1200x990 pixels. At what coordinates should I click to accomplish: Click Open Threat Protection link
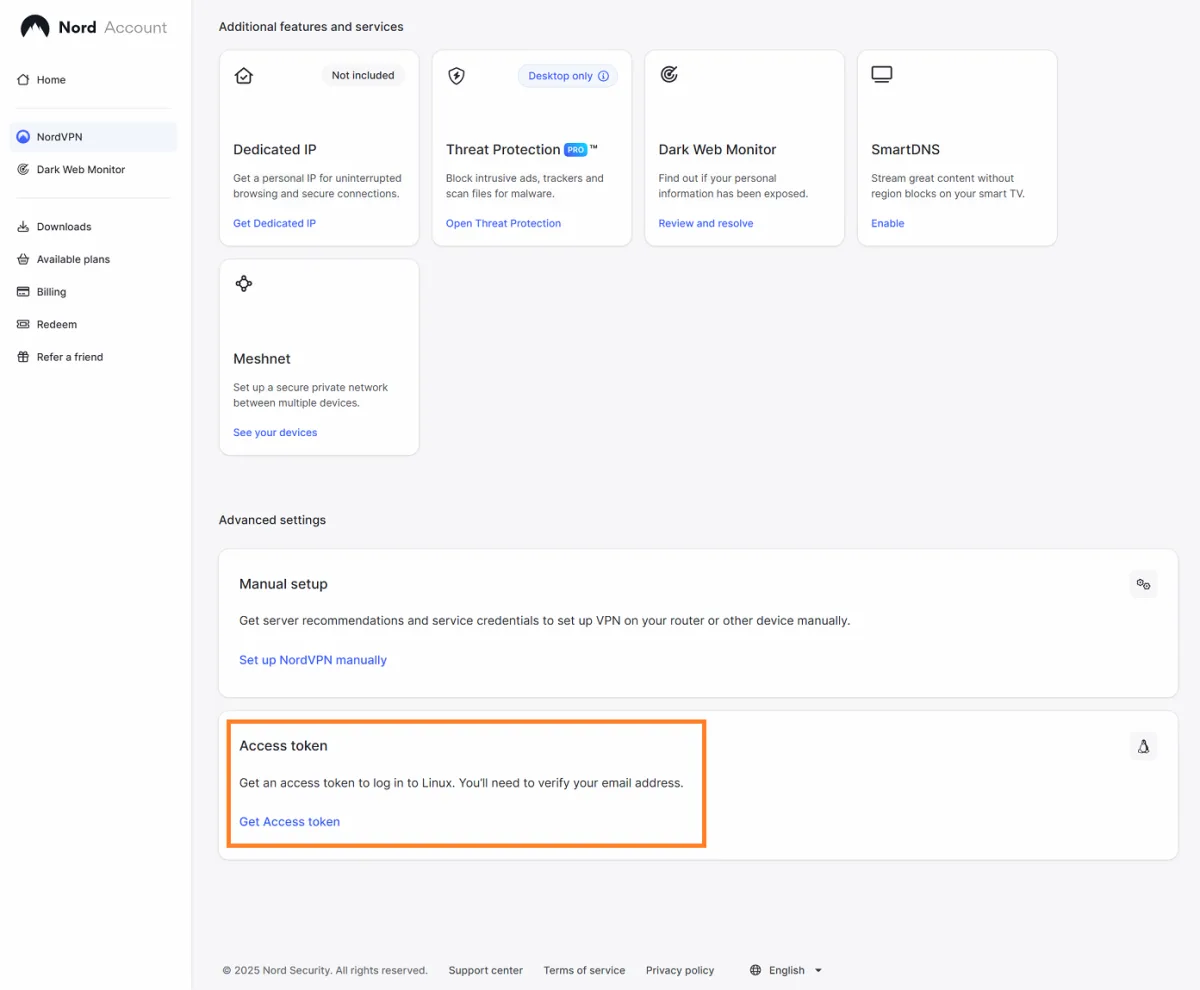point(503,223)
